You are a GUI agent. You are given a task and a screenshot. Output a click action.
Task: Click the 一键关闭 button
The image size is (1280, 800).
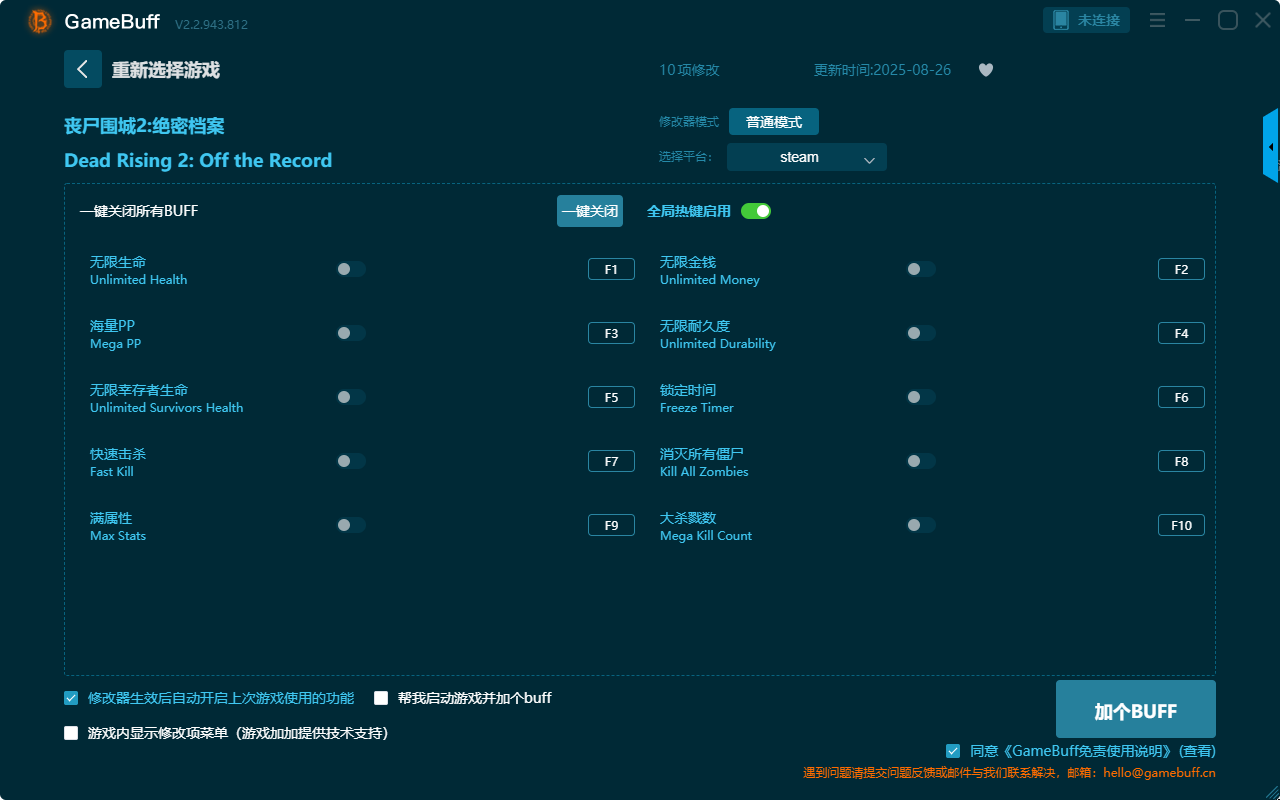590,211
